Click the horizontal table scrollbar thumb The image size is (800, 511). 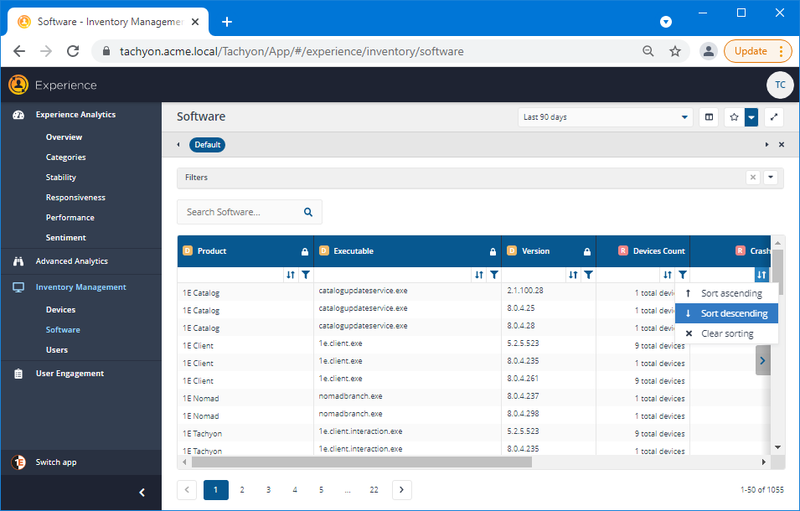tap(362, 462)
